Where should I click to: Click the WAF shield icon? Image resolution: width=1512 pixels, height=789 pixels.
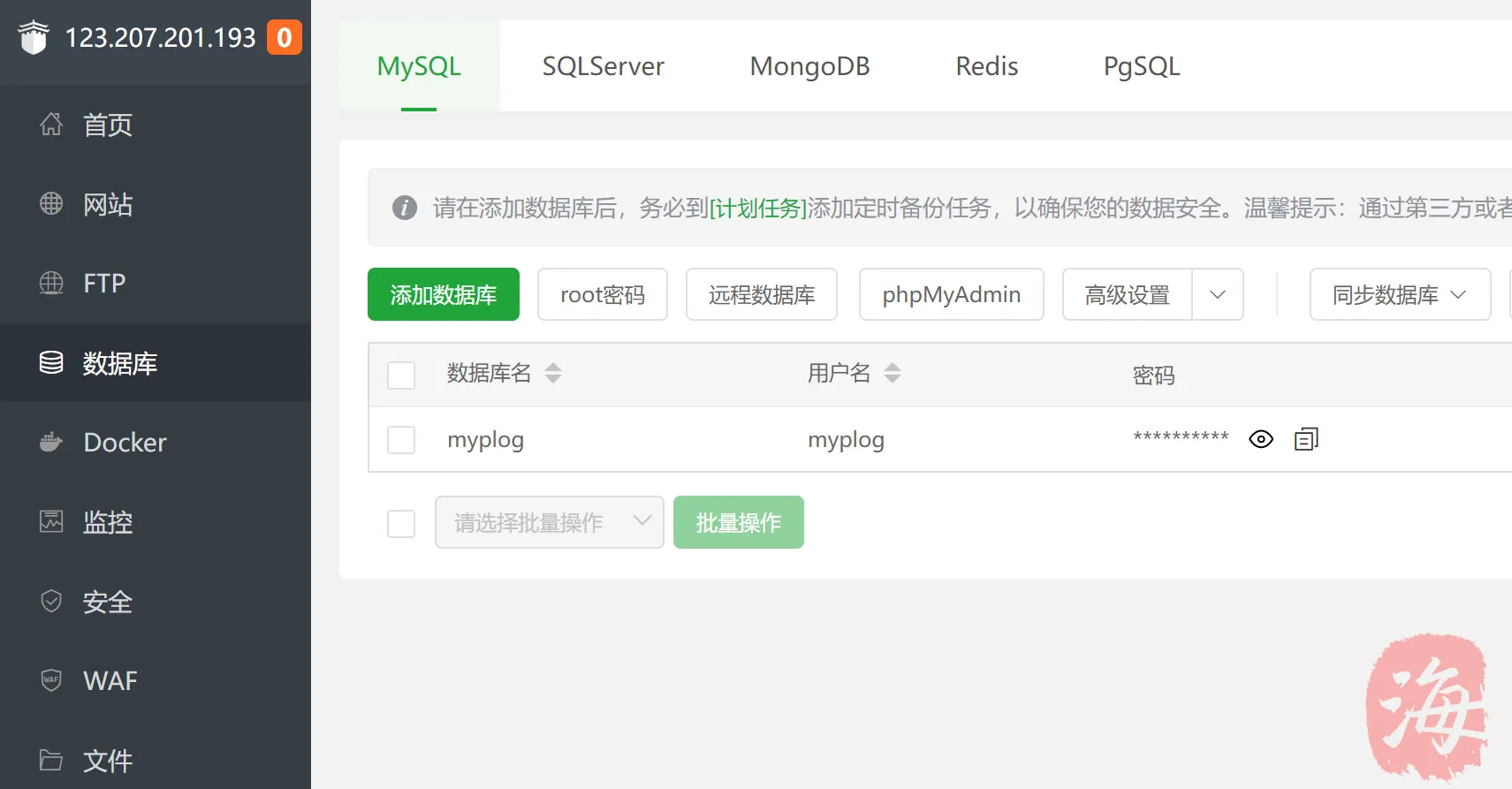(51, 680)
